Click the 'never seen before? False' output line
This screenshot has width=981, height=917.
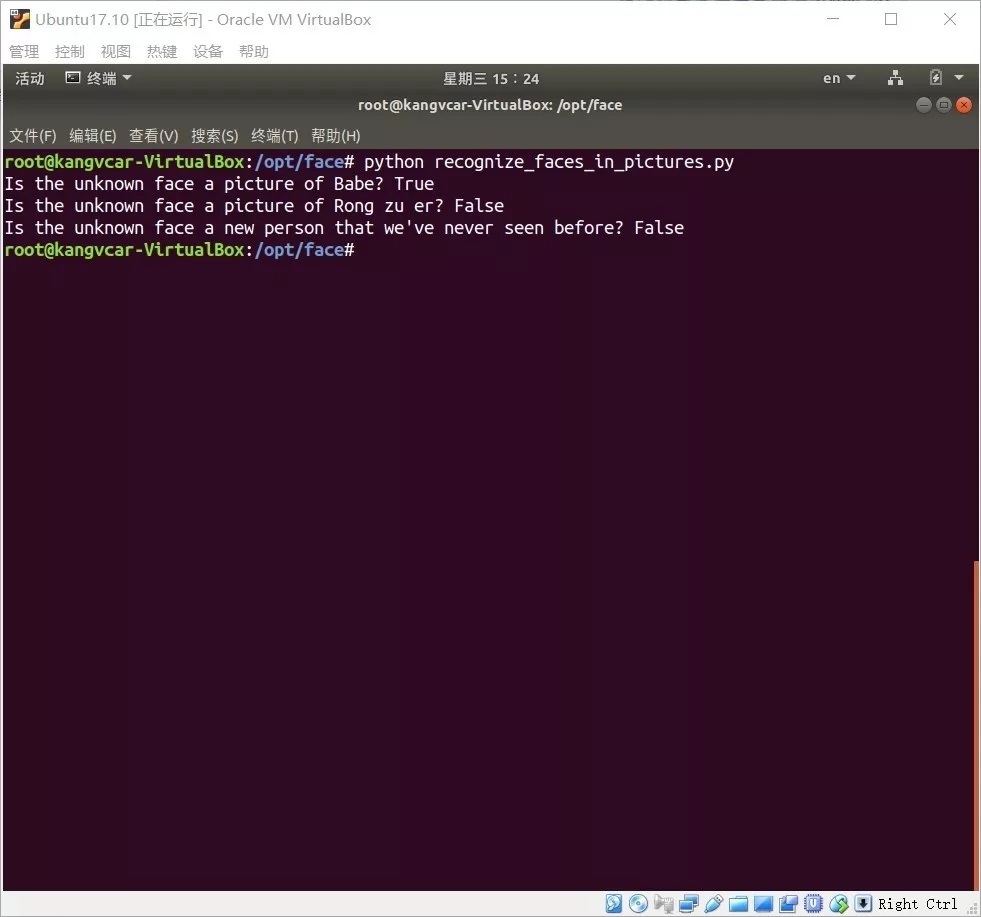coord(344,228)
